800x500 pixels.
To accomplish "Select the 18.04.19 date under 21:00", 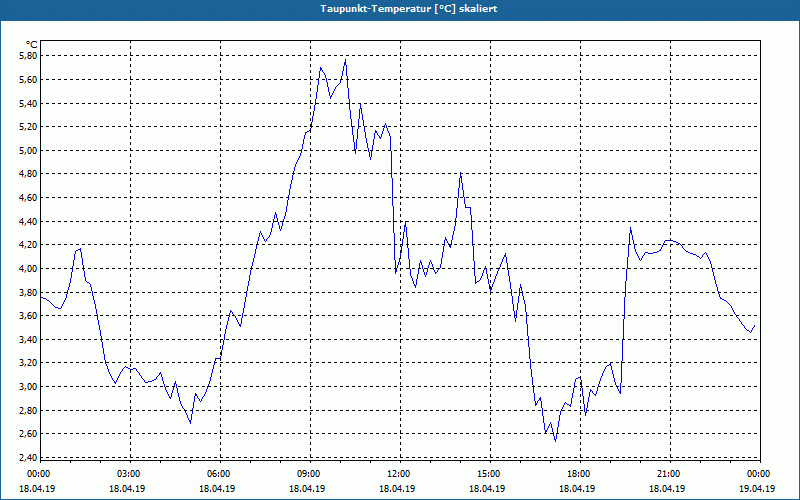I will click(667, 488).
